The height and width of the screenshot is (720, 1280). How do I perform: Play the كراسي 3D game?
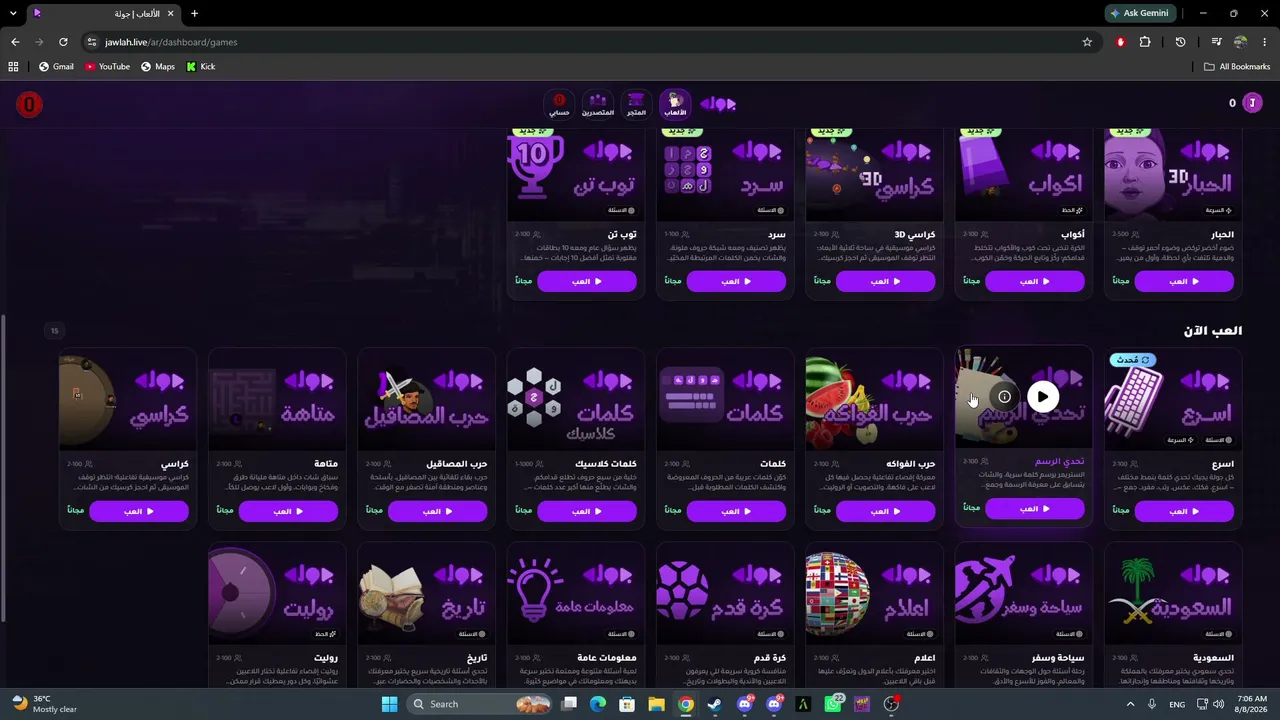coord(885,282)
